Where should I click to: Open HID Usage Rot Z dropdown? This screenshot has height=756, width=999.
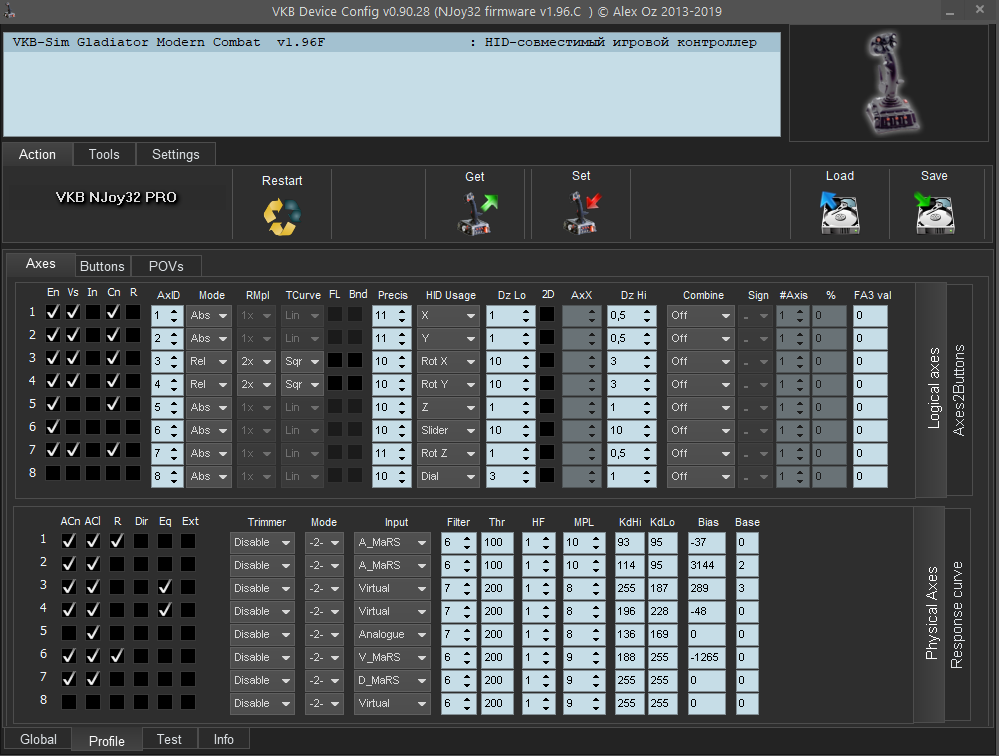coord(448,453)
